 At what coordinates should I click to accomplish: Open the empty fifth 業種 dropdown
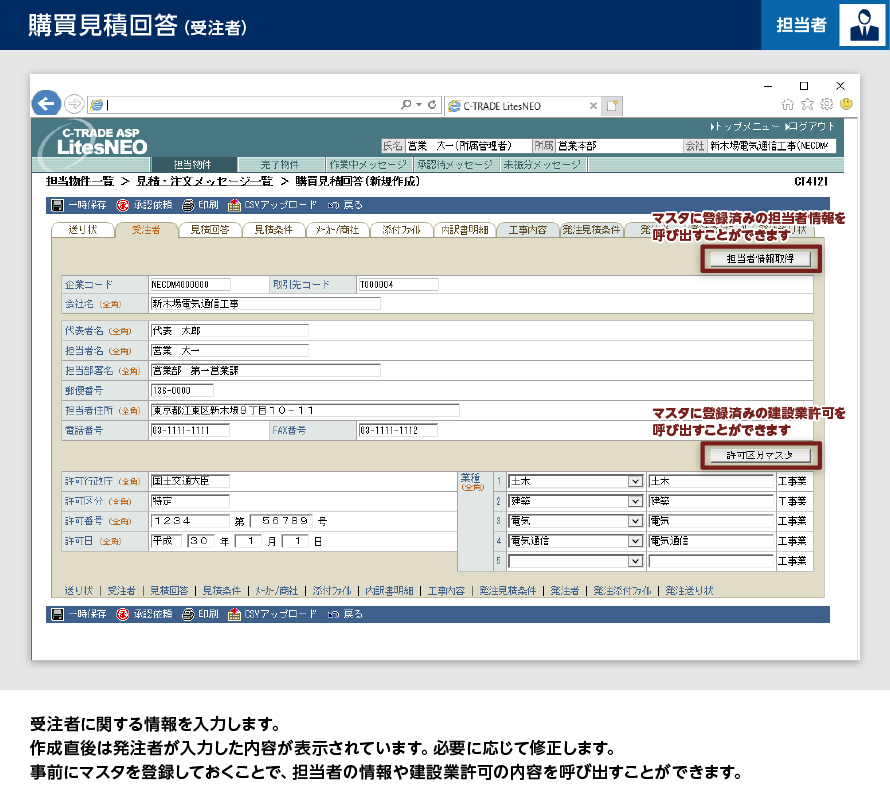point(634,561)
